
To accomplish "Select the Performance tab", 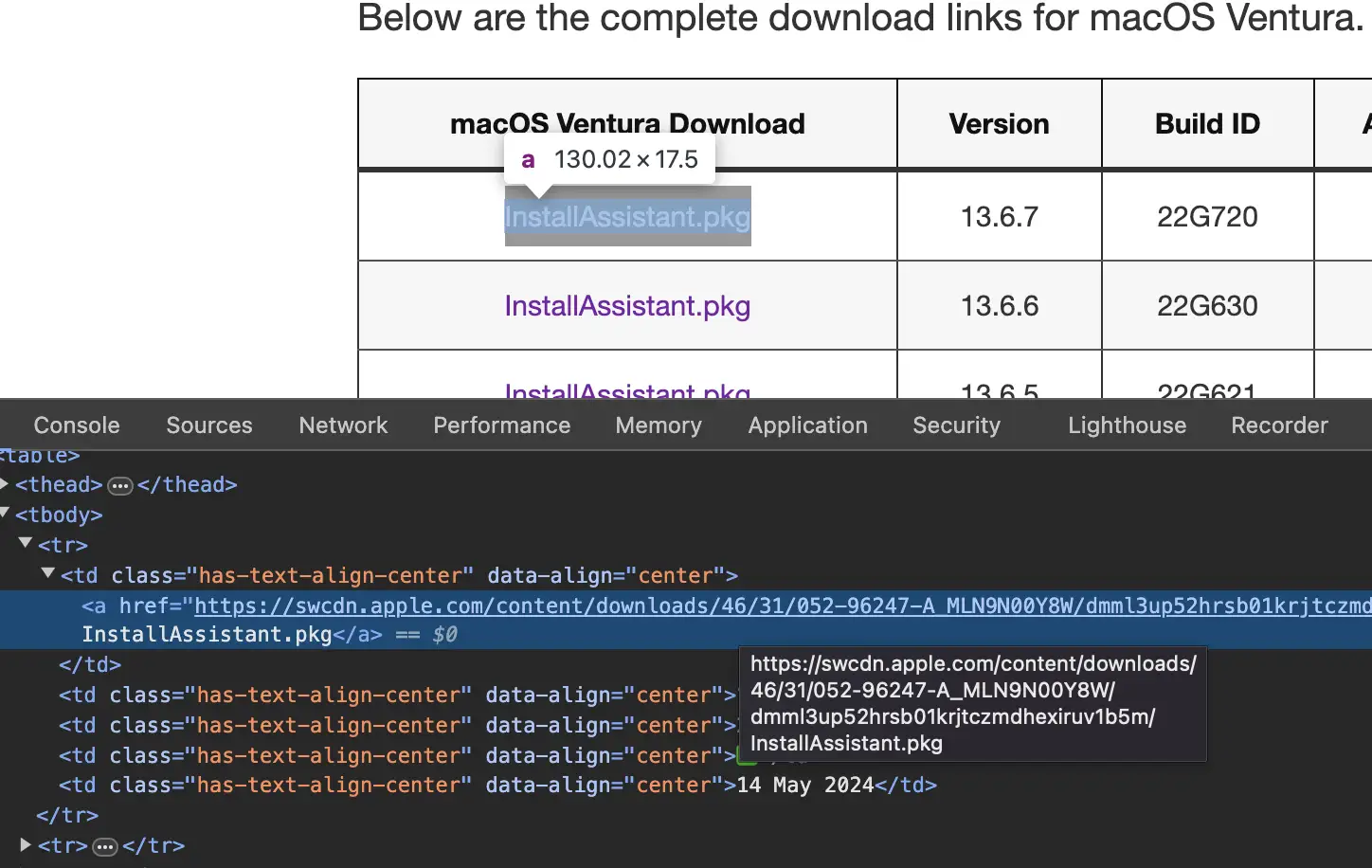I will (502, 425).
